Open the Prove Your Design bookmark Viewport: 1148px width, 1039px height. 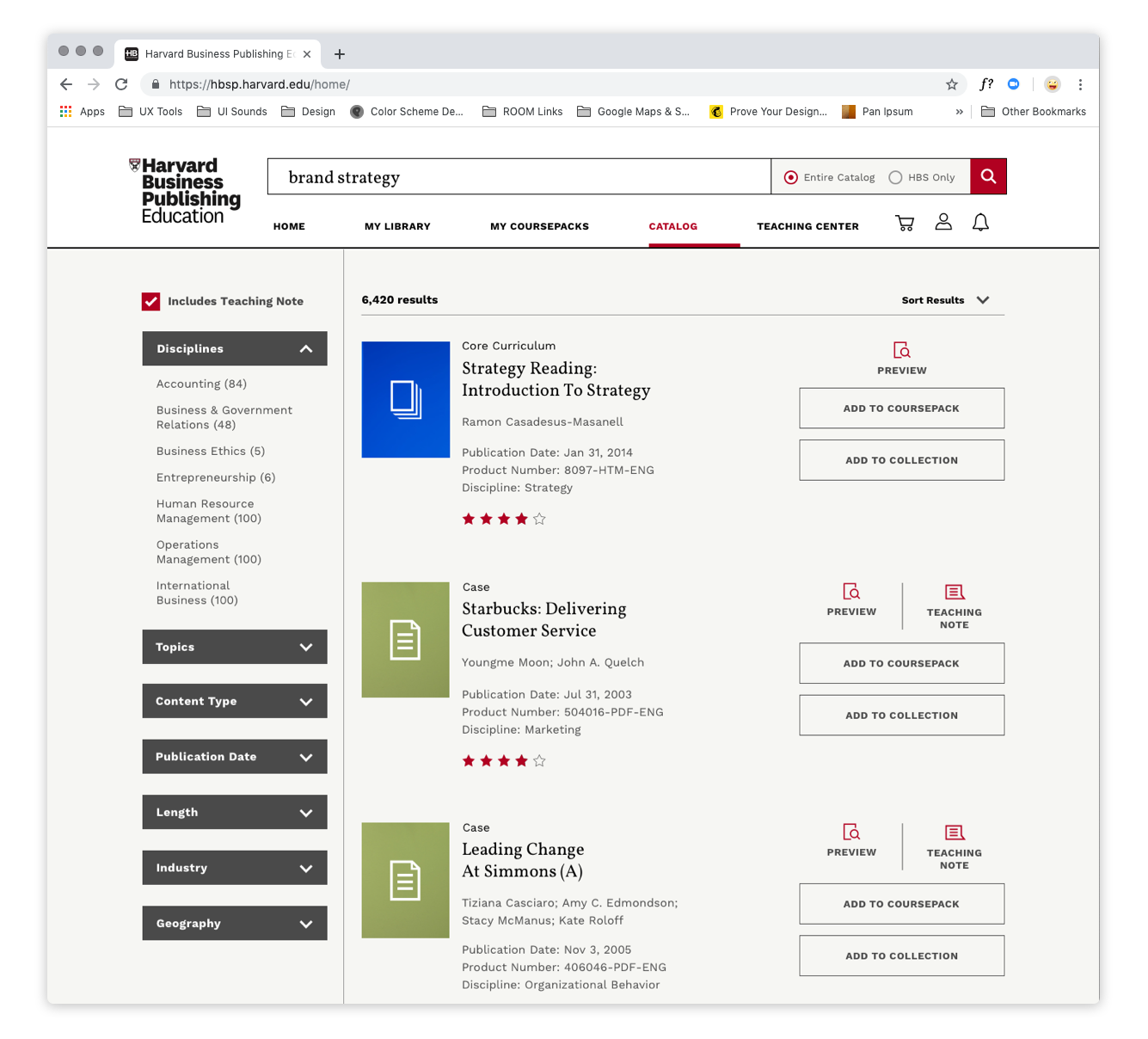click(768, 112)
